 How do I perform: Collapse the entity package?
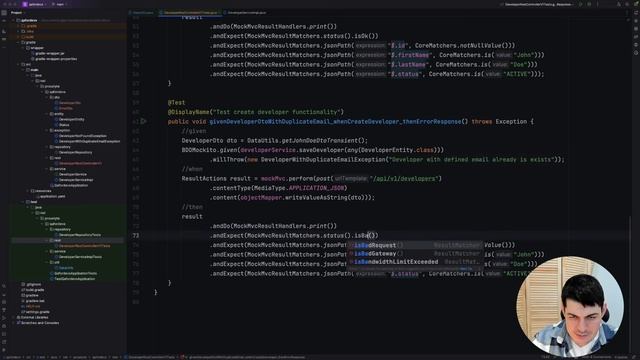pos(47,114)
